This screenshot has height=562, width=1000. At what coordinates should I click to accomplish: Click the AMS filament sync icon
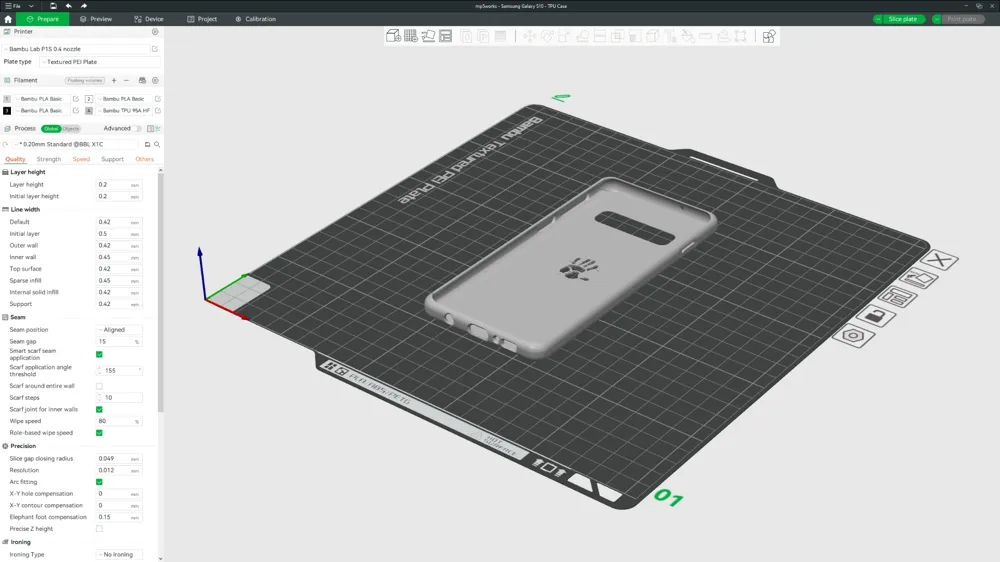tap(142, 80)
